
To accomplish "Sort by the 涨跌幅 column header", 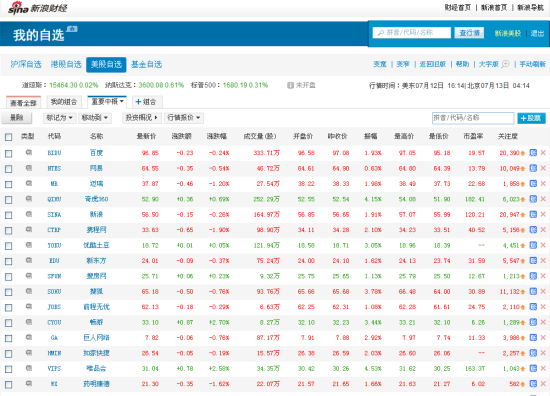I will 217,136.
